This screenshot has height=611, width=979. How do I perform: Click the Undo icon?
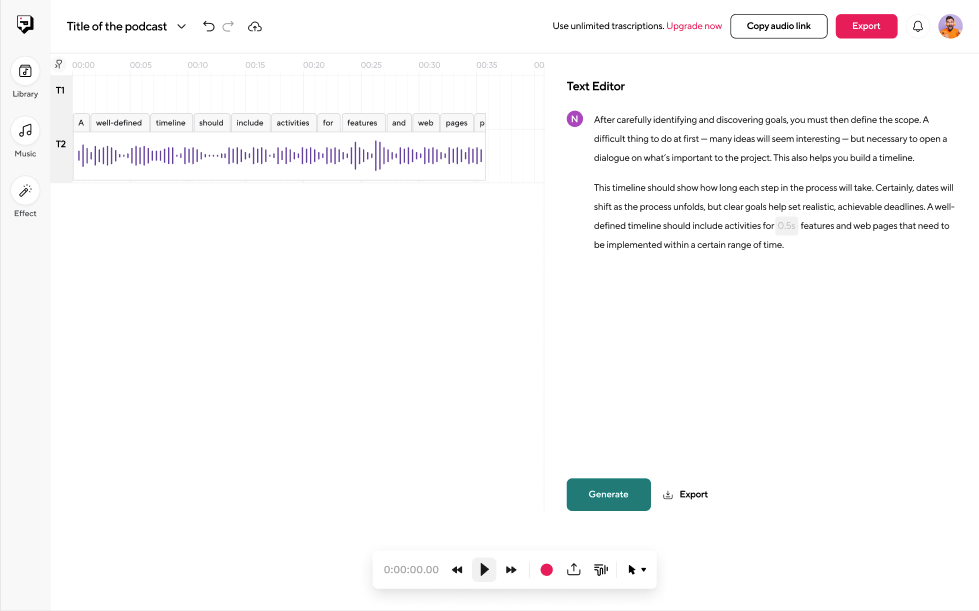coord(208,27)
